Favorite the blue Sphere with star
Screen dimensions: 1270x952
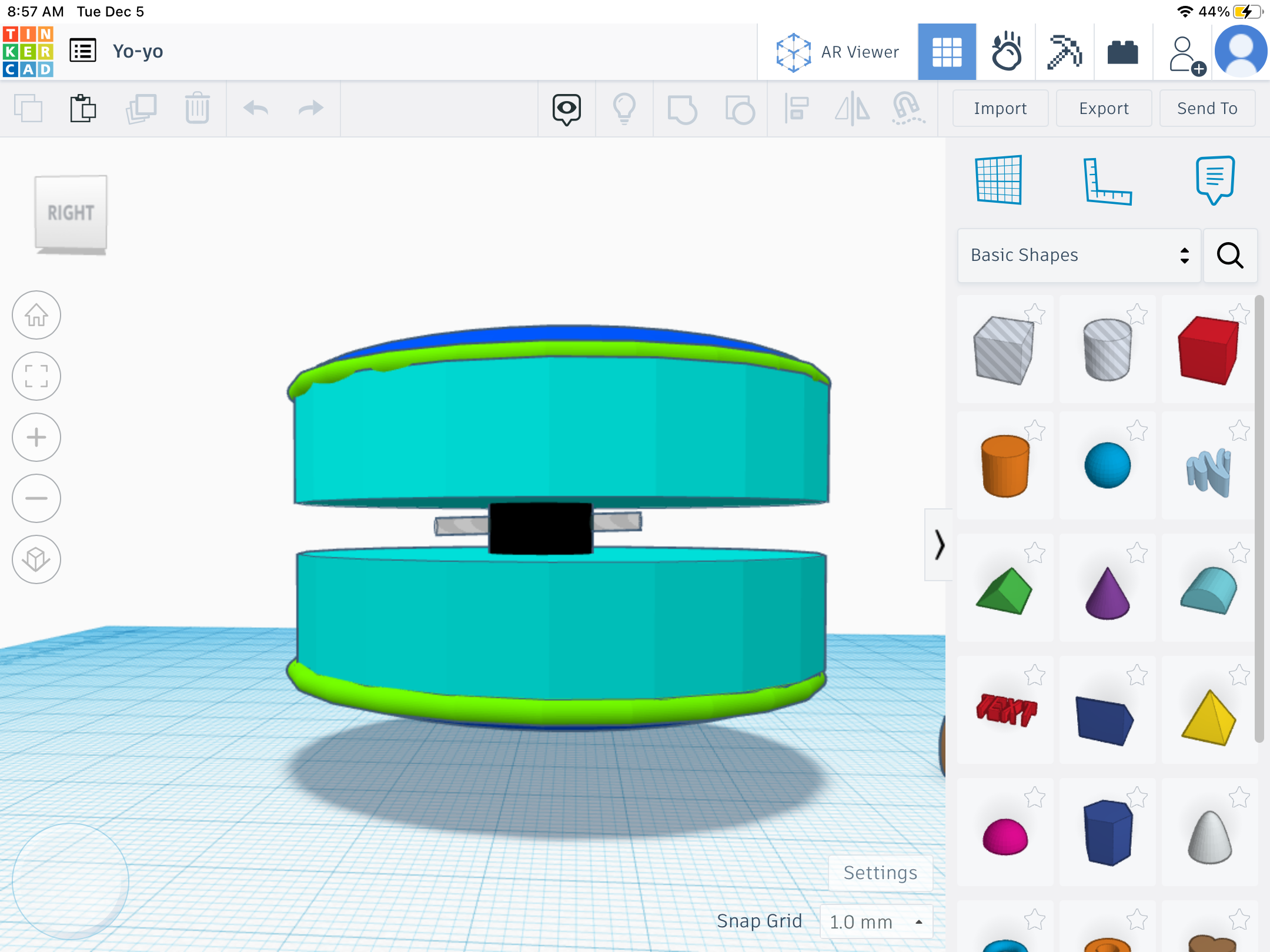point(1137,430)
